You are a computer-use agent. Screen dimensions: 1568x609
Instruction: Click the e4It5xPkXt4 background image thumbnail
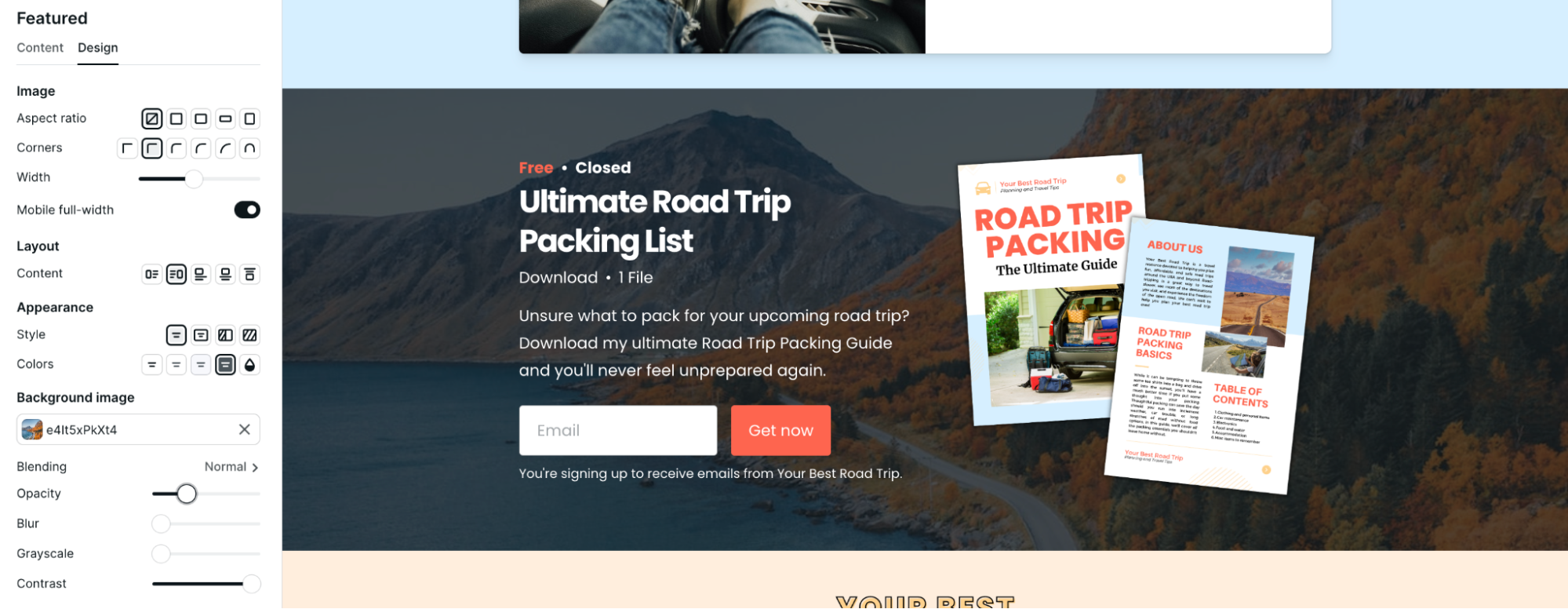(x=32, y=429)
